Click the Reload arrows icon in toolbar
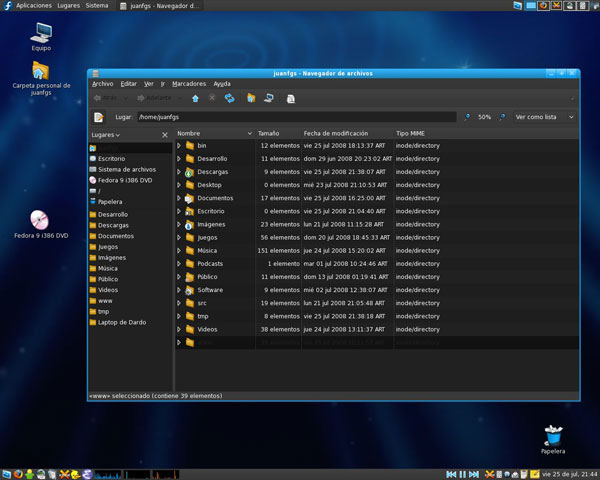600x480 pixels. pyautogui.click(x=230, y=98)
